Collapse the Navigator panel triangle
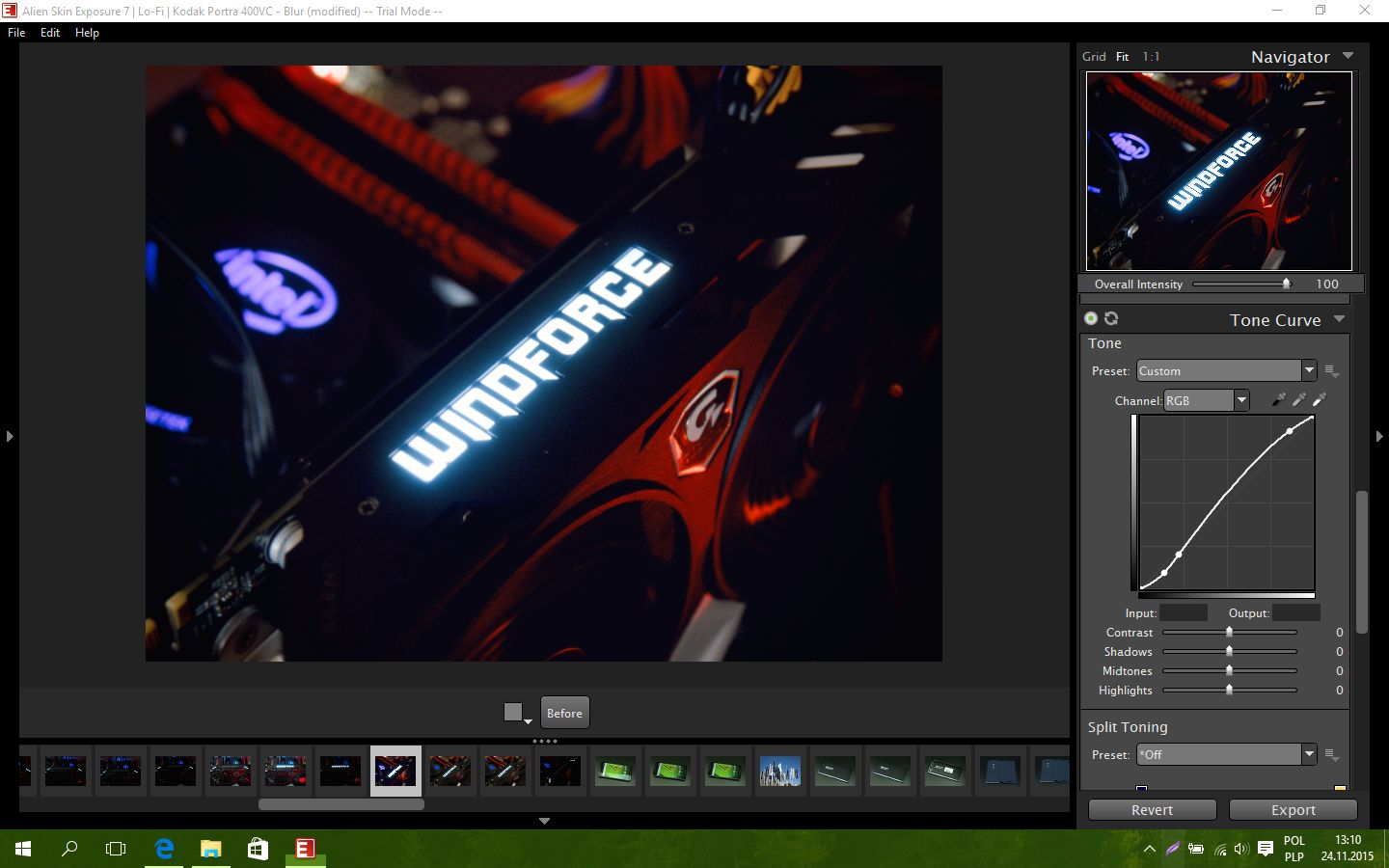 click(x=1348, y=56)
